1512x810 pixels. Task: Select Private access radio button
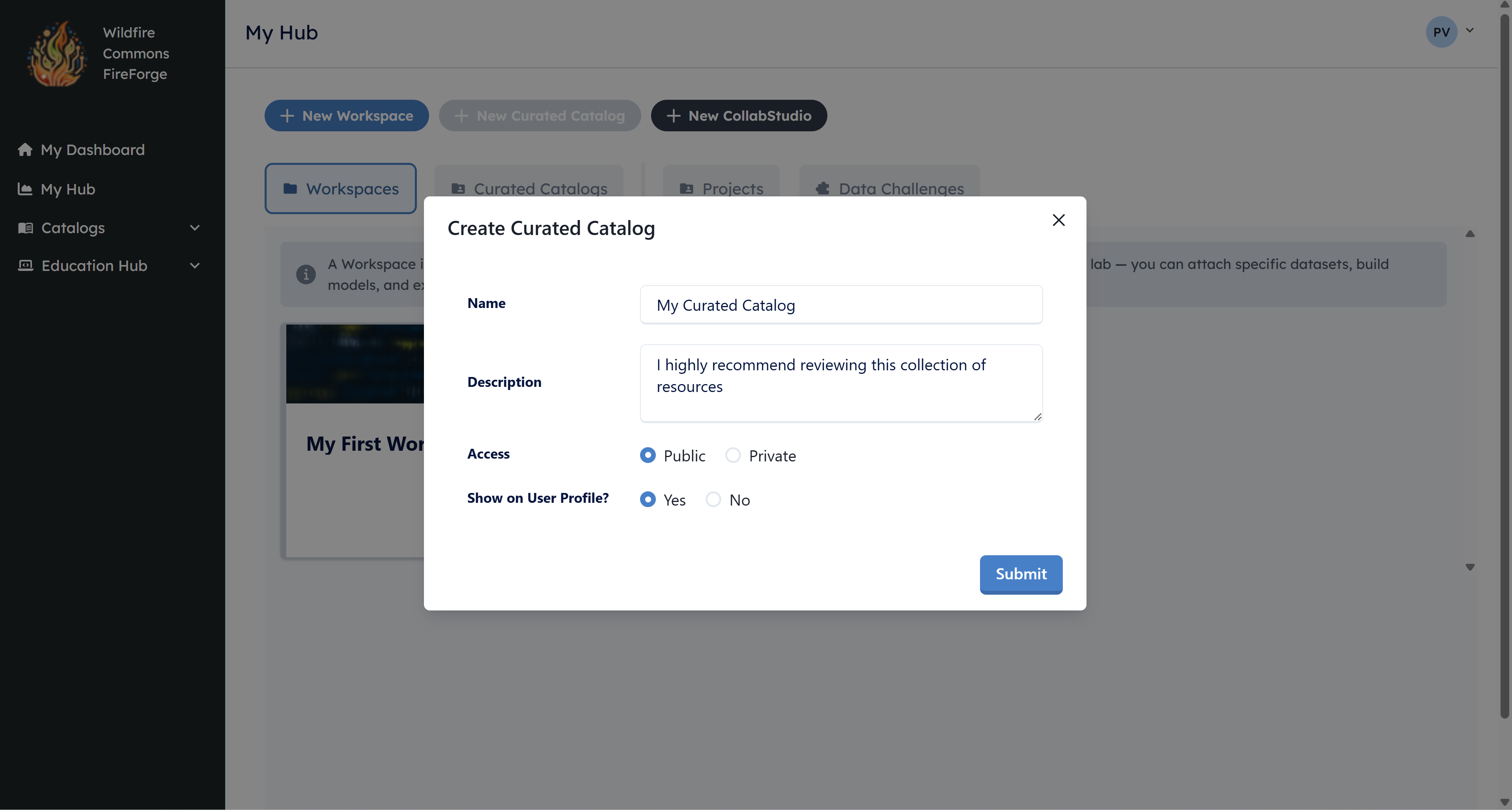coord(732,455)
